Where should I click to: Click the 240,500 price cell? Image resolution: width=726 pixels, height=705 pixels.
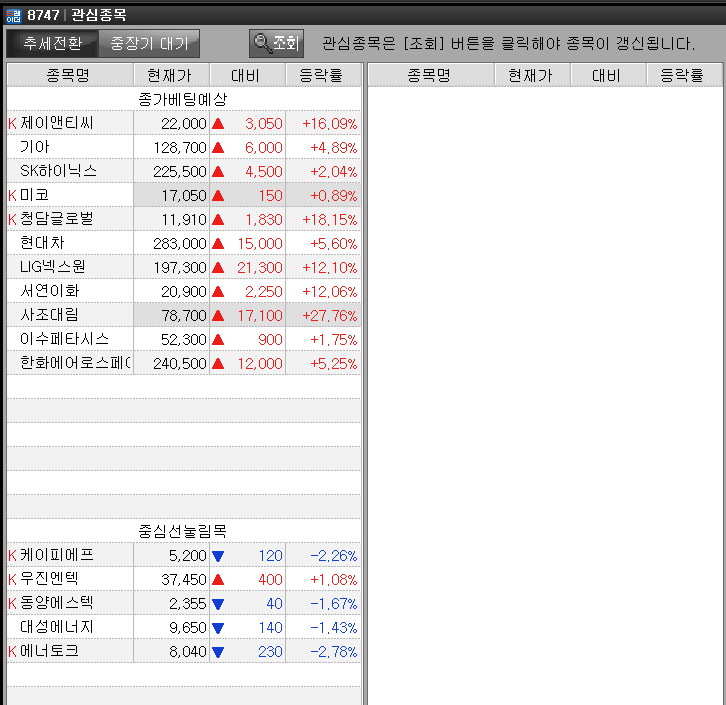[x=171, y=363]
